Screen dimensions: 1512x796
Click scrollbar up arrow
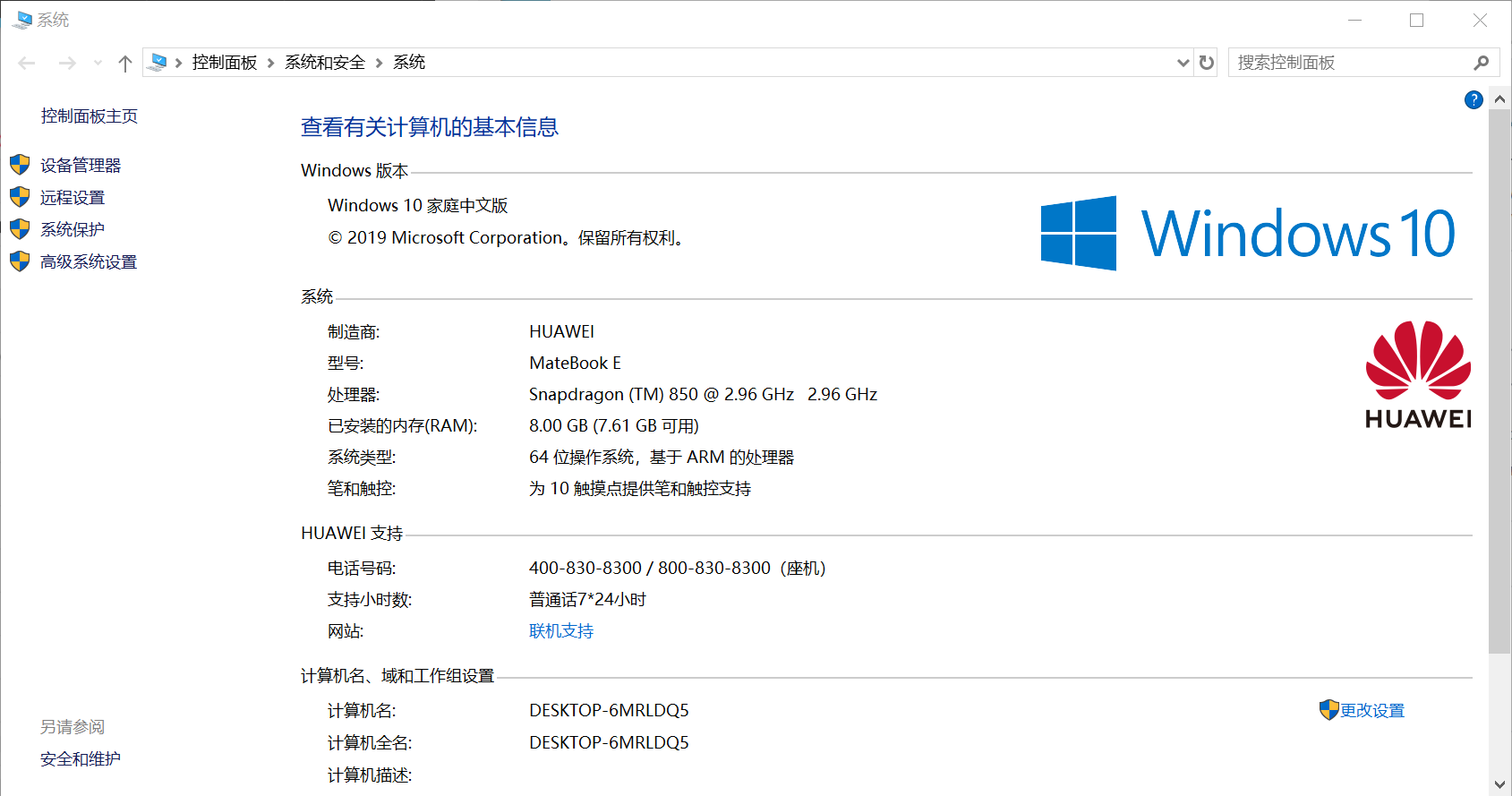click(x=1500, y=99)
